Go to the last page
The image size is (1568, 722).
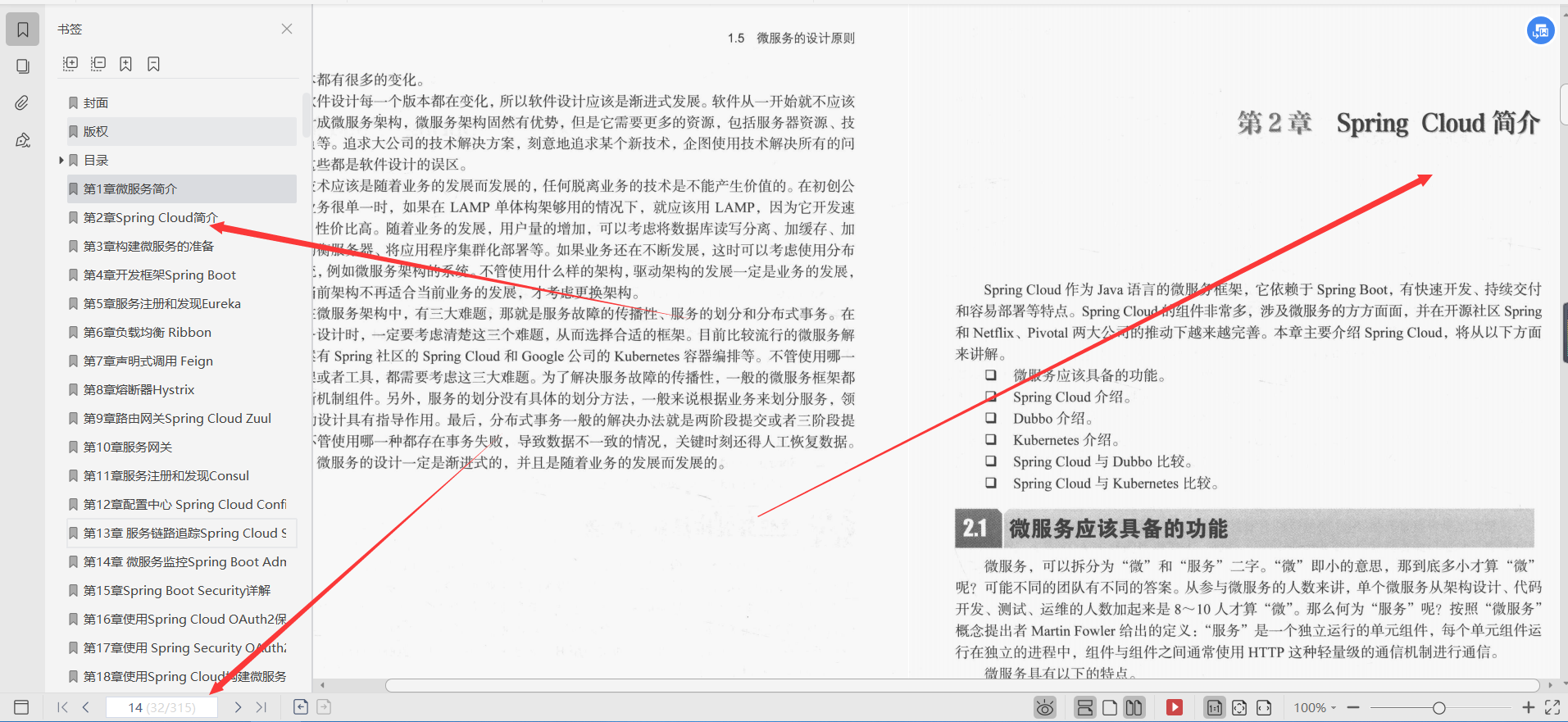pos(261,707)
